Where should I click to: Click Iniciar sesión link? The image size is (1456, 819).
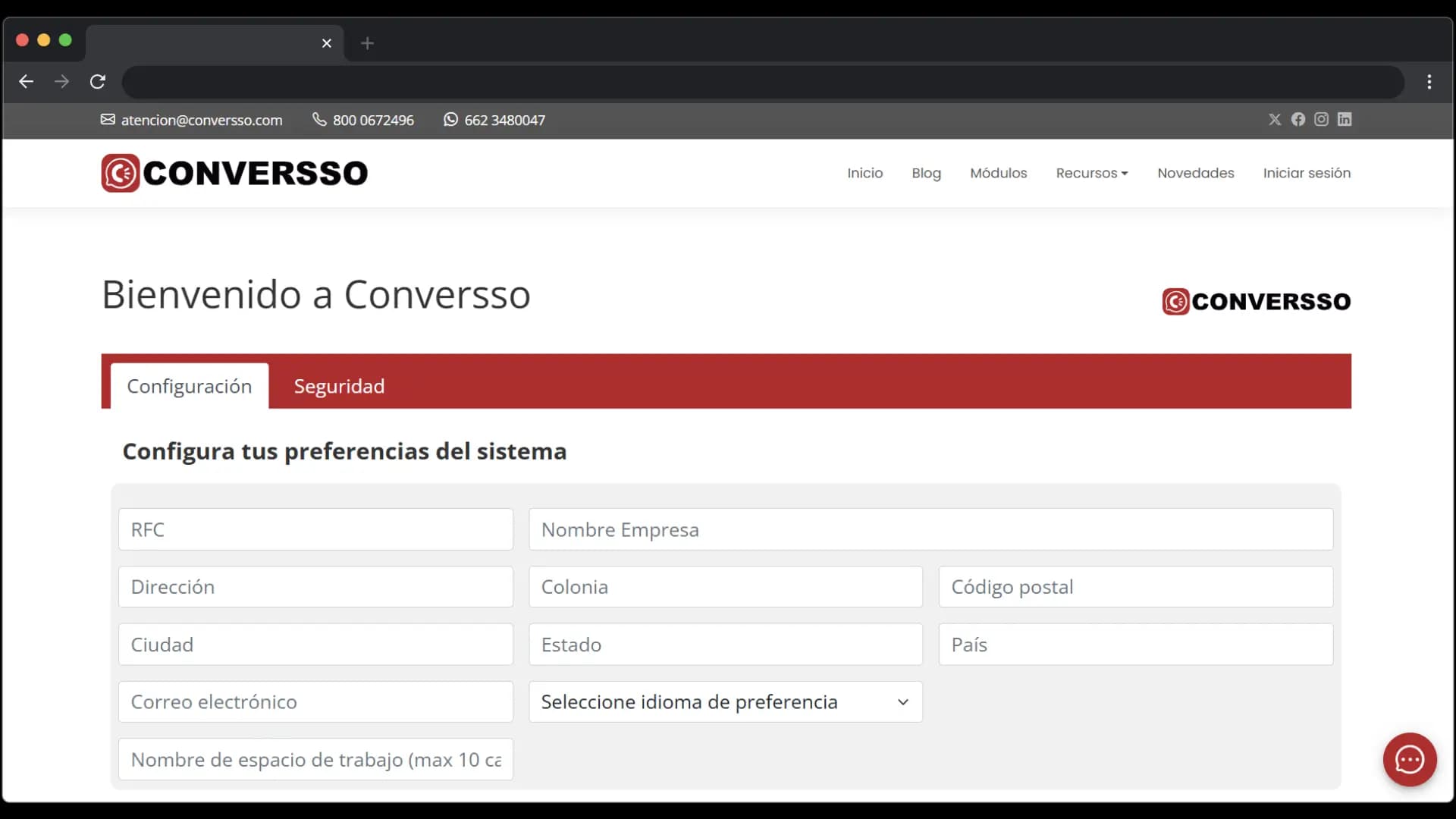click(1307, 173)
